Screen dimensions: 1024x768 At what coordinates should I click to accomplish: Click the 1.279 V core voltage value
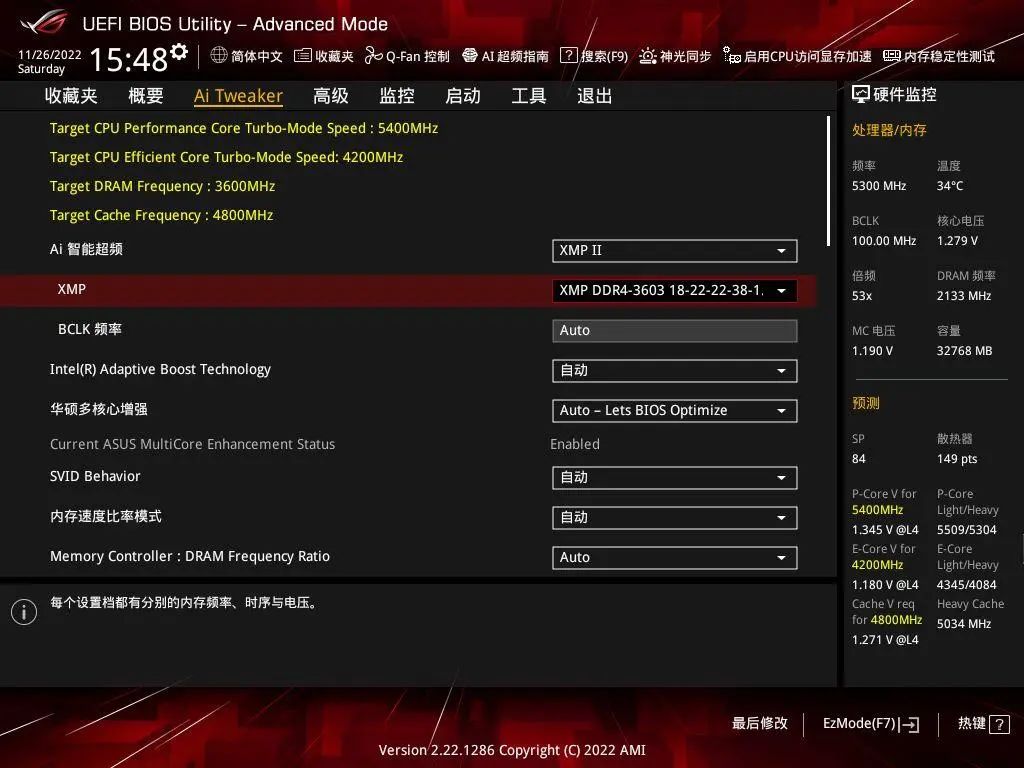(957, 241)
